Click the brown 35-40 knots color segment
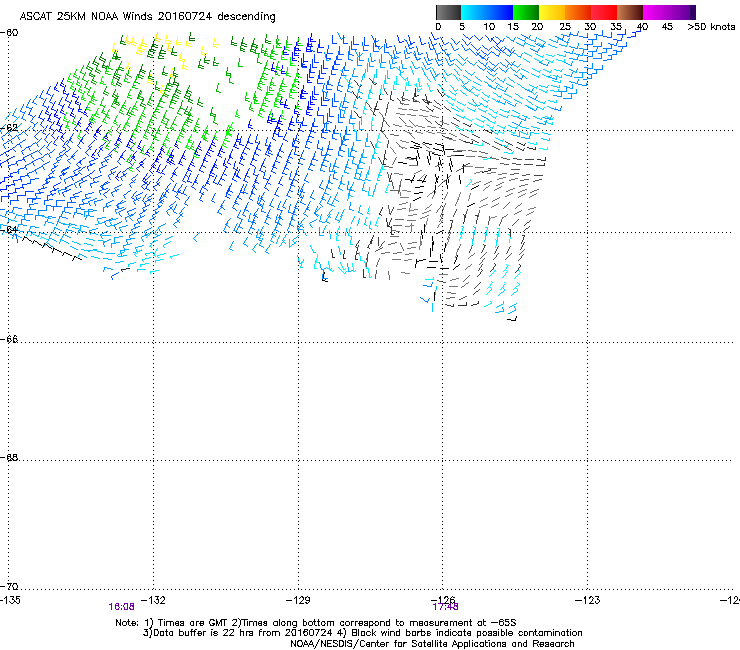Screen dimensions: 740x650 (x=630, y=12)
